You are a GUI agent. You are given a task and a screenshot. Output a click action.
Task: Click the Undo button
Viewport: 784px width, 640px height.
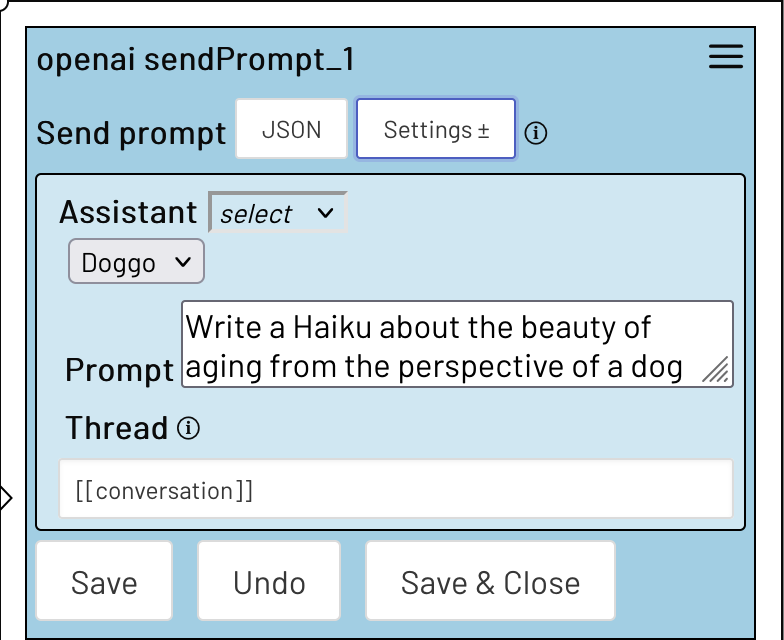point(269,581)
